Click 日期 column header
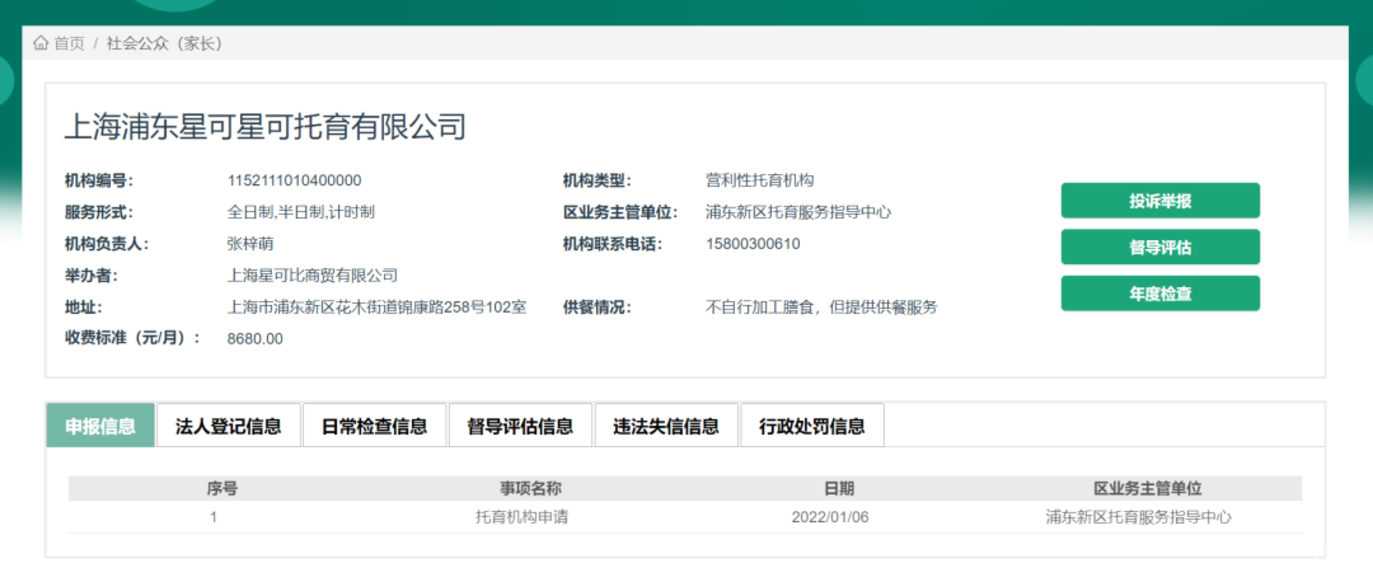The height and width of the screenshot is (582, 1373). coord(839,488)
